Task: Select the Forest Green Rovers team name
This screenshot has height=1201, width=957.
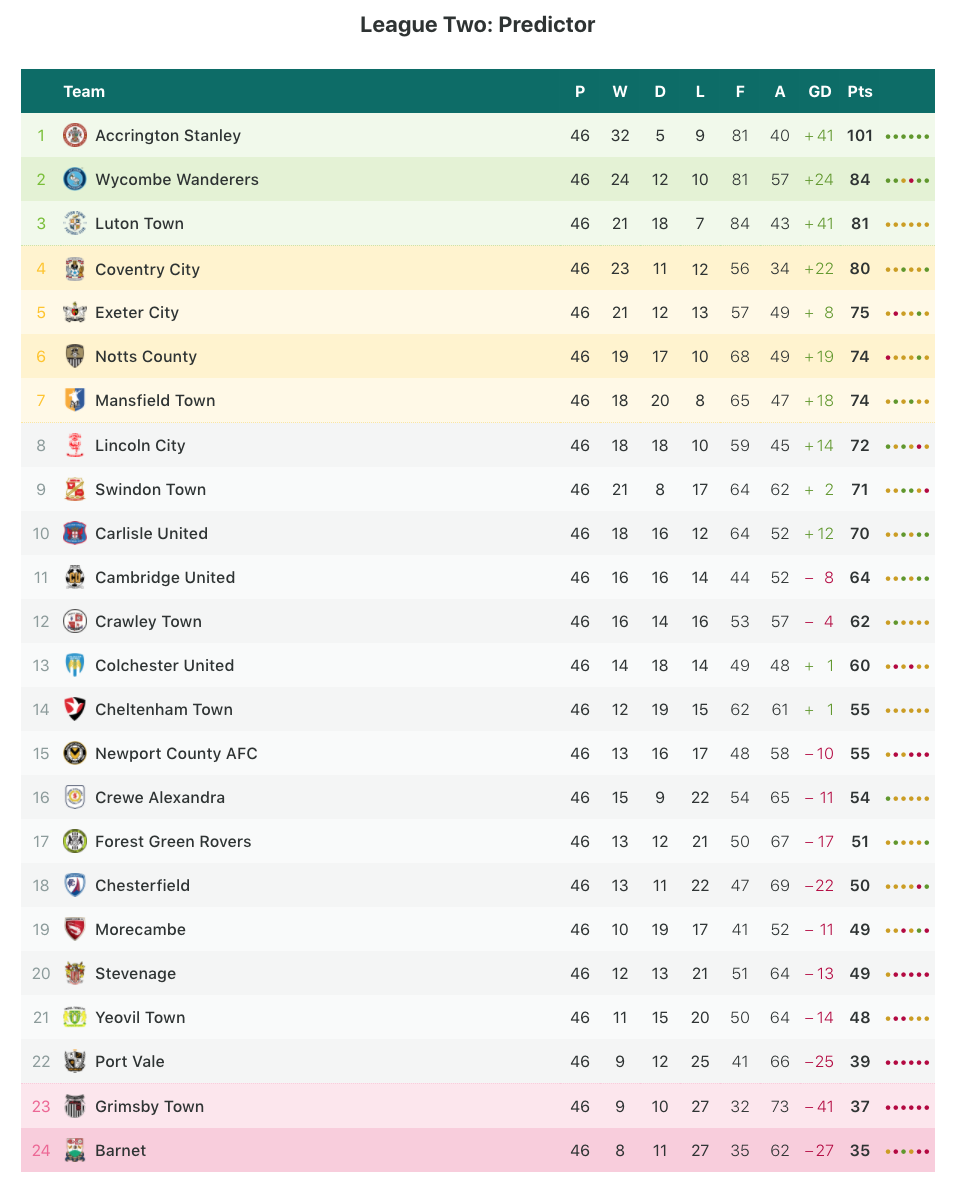Action: [173, 841]
